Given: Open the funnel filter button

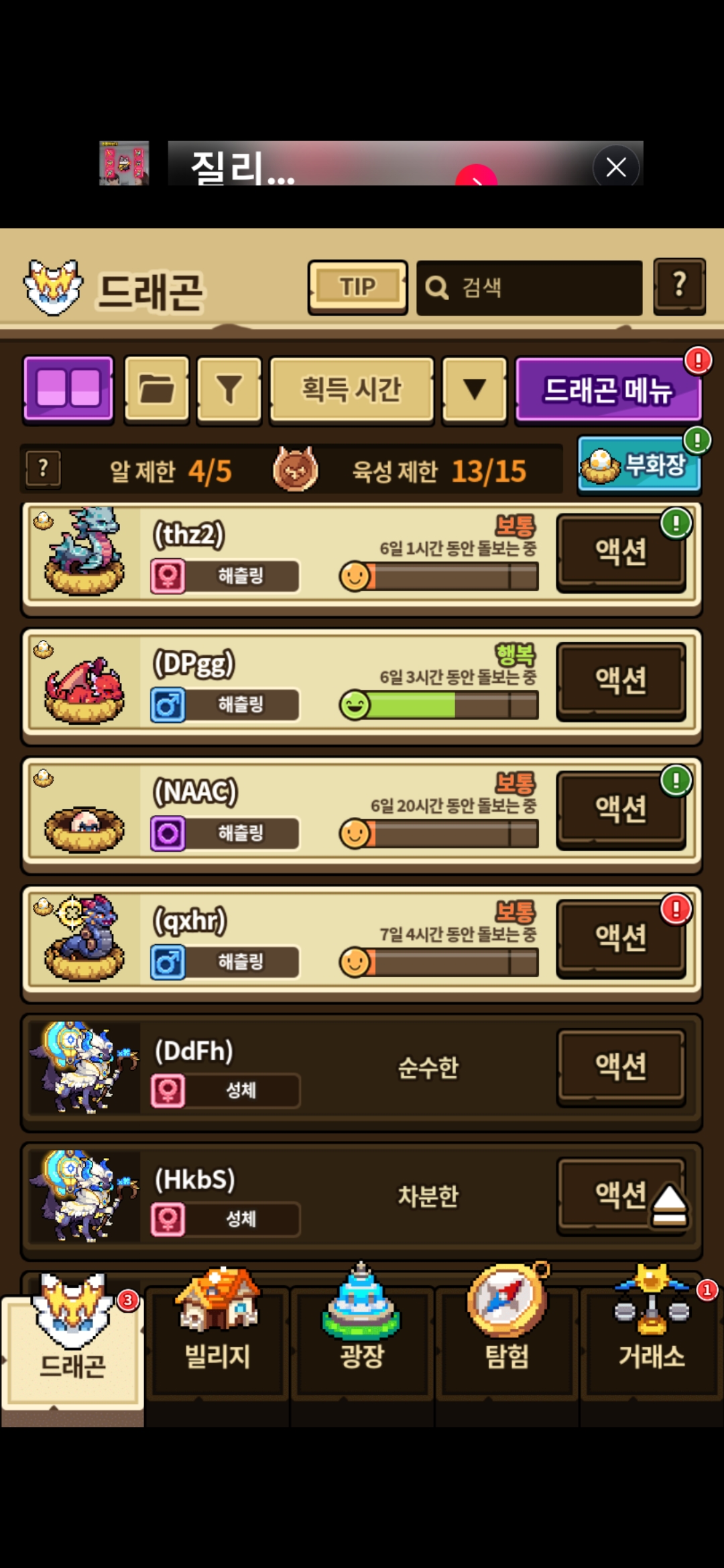Looking at the screenshot, I should click(229, 390).
